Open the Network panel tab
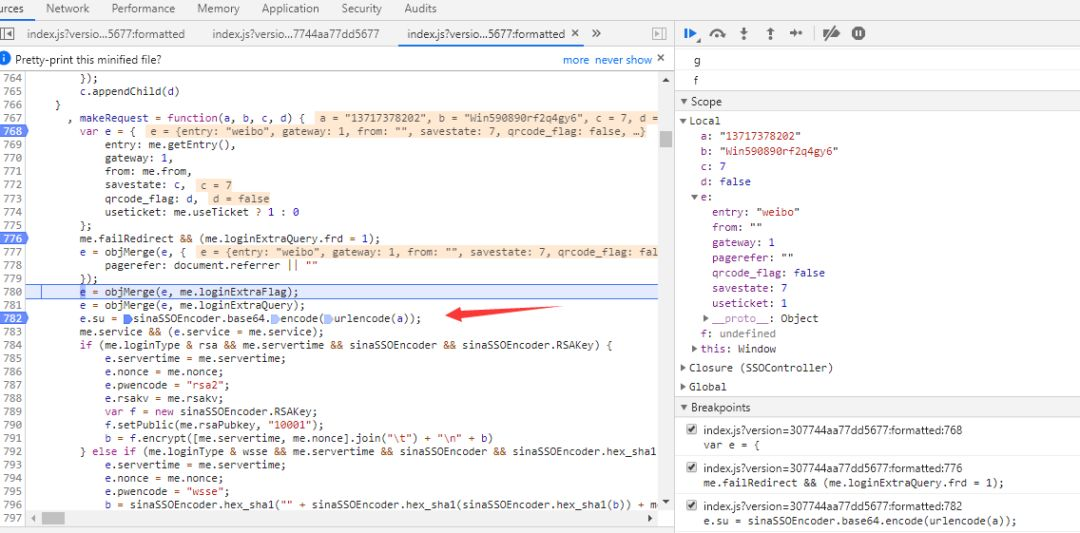The height and width of the screenshot is (533, 1080). pyautogui.click(x=68, y=9)
